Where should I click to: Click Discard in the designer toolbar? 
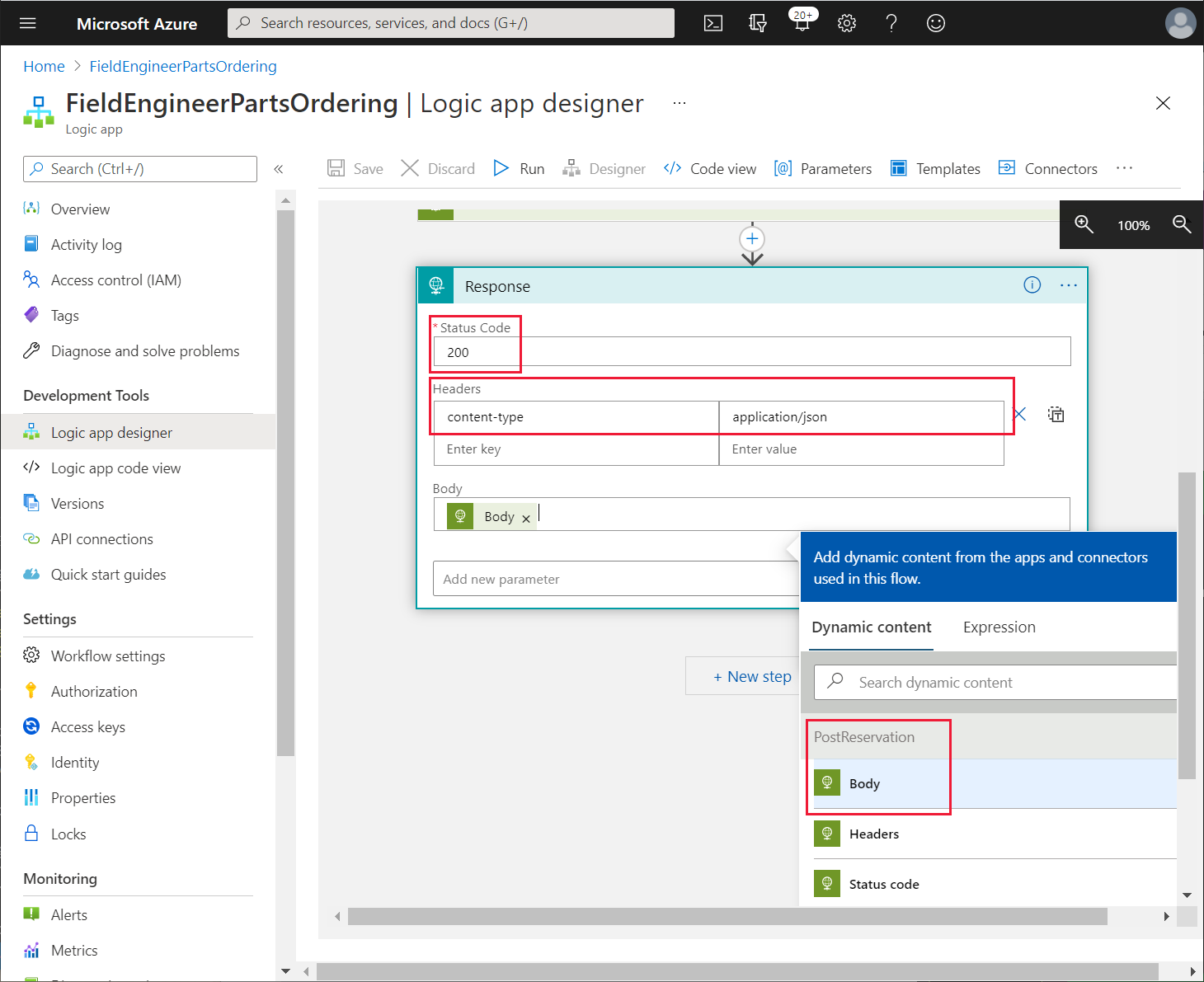[438, 168]
